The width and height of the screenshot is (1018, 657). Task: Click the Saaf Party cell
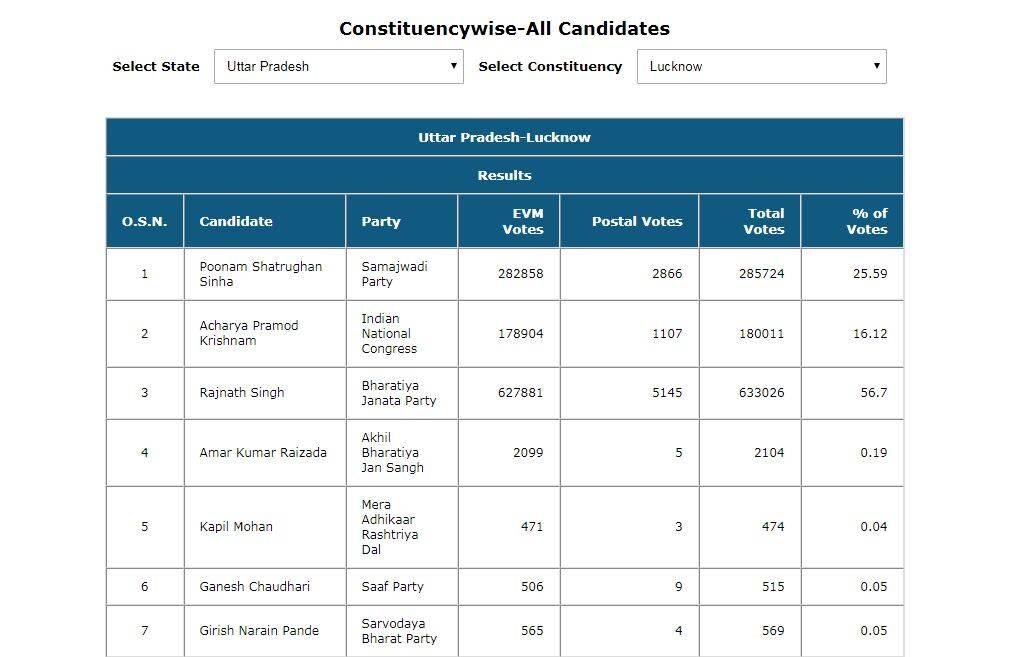392,587
